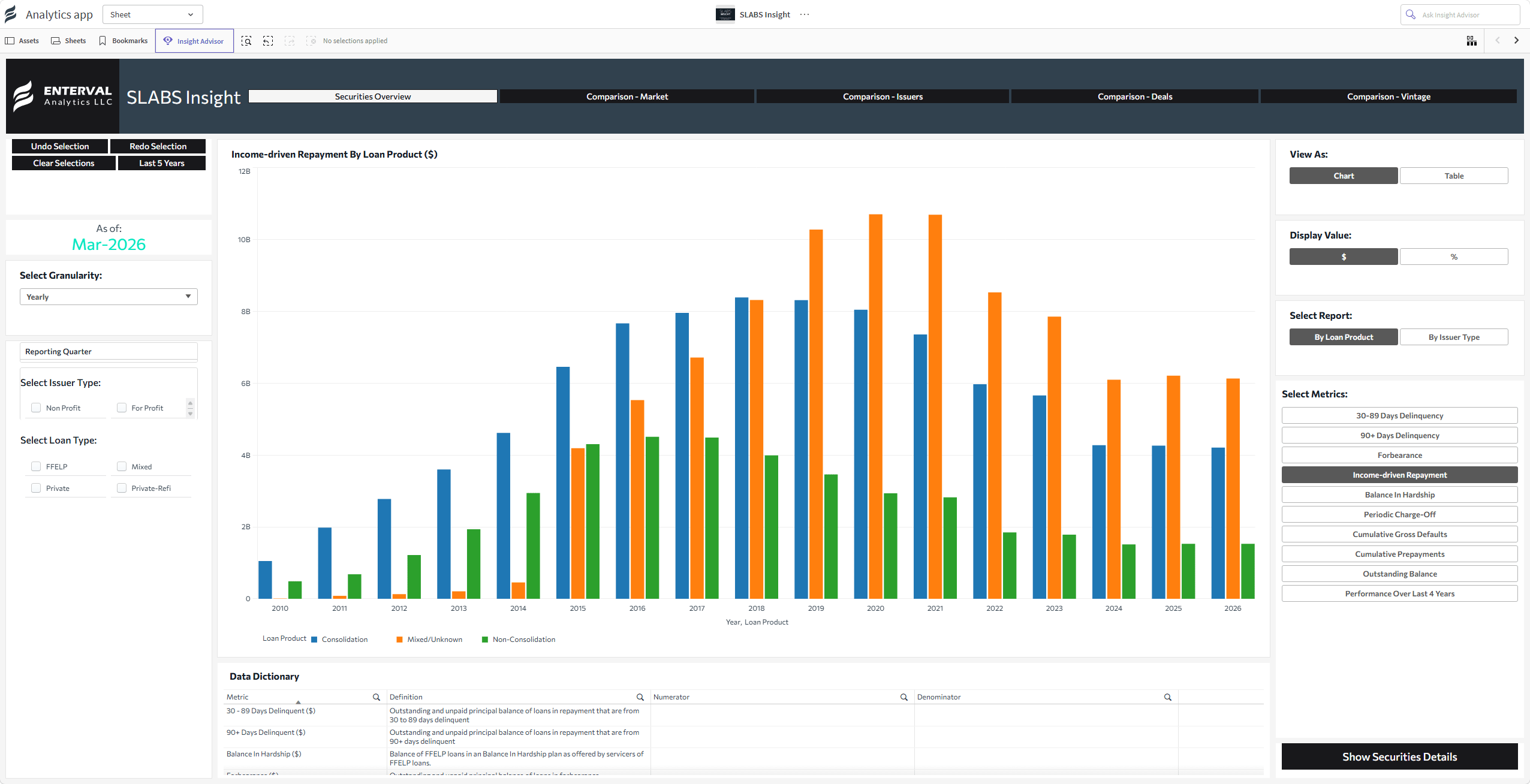This screenshot has width=1530, height=784.
Task: Switch view to Table
Action: [x=1454, y=176]
